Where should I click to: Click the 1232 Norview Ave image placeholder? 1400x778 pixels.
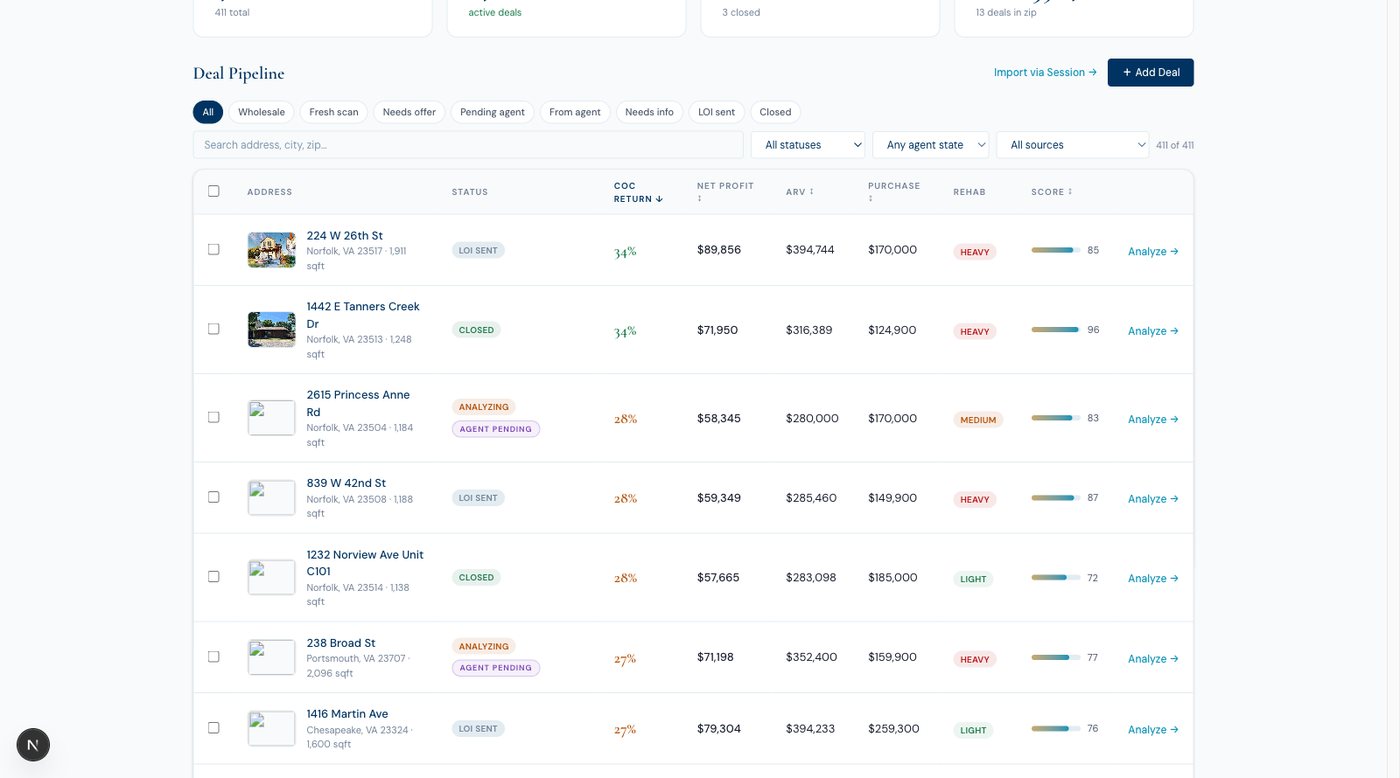[x=272, y=577]
